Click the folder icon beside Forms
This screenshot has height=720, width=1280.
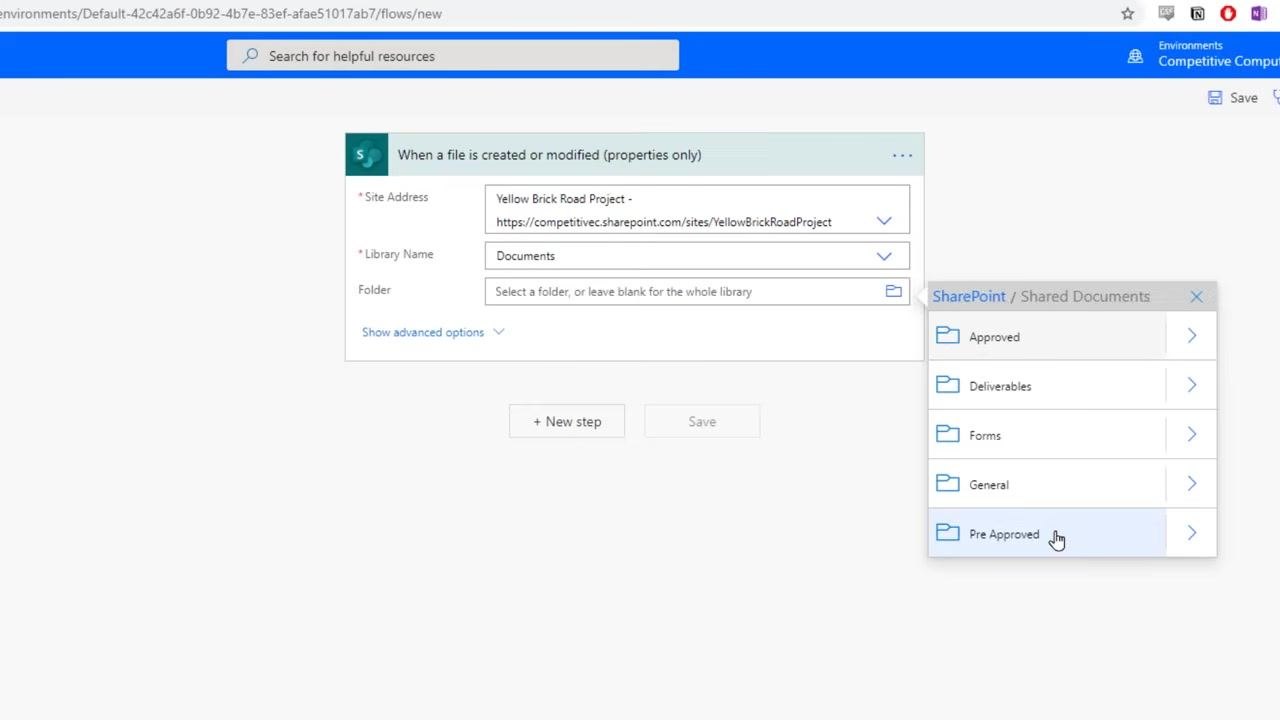coord(947,434)
